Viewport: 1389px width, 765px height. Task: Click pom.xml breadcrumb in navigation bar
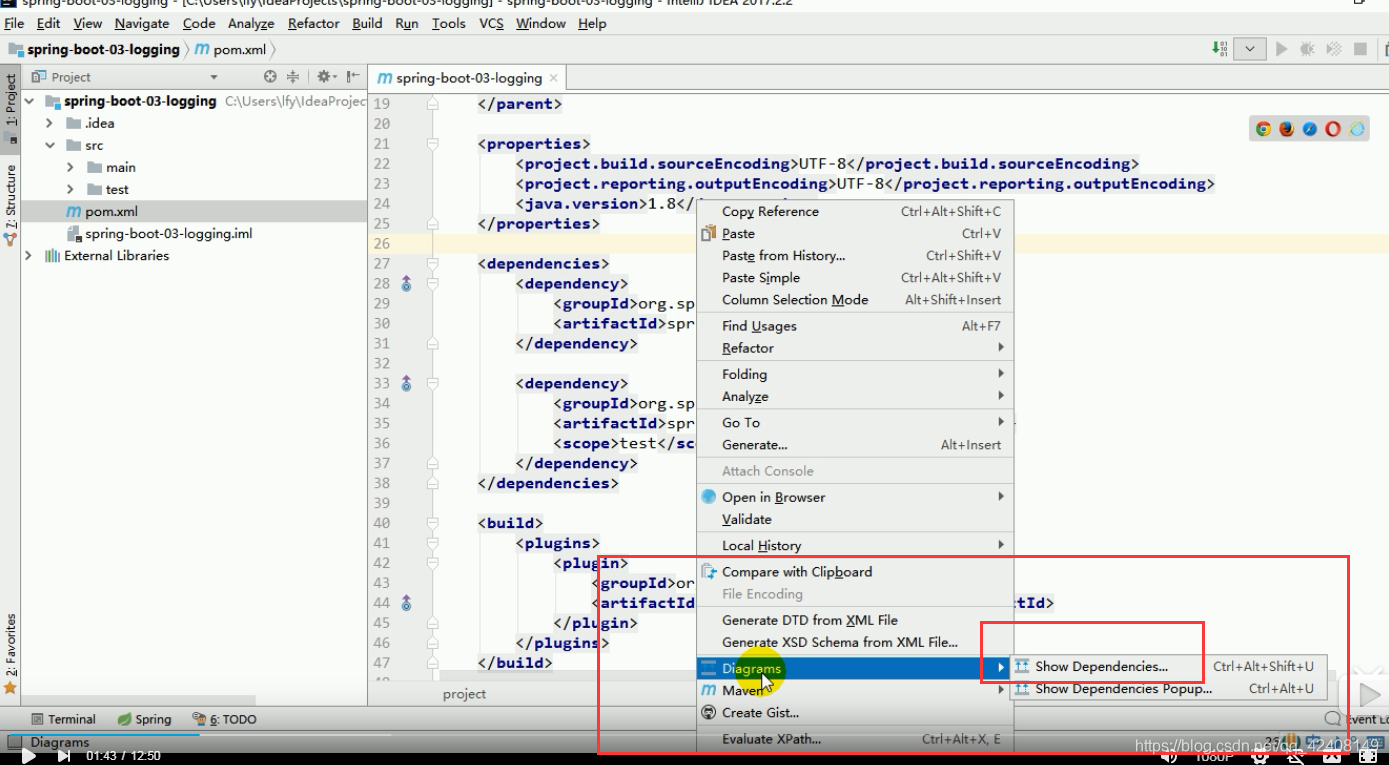click(x=230, y=49)
